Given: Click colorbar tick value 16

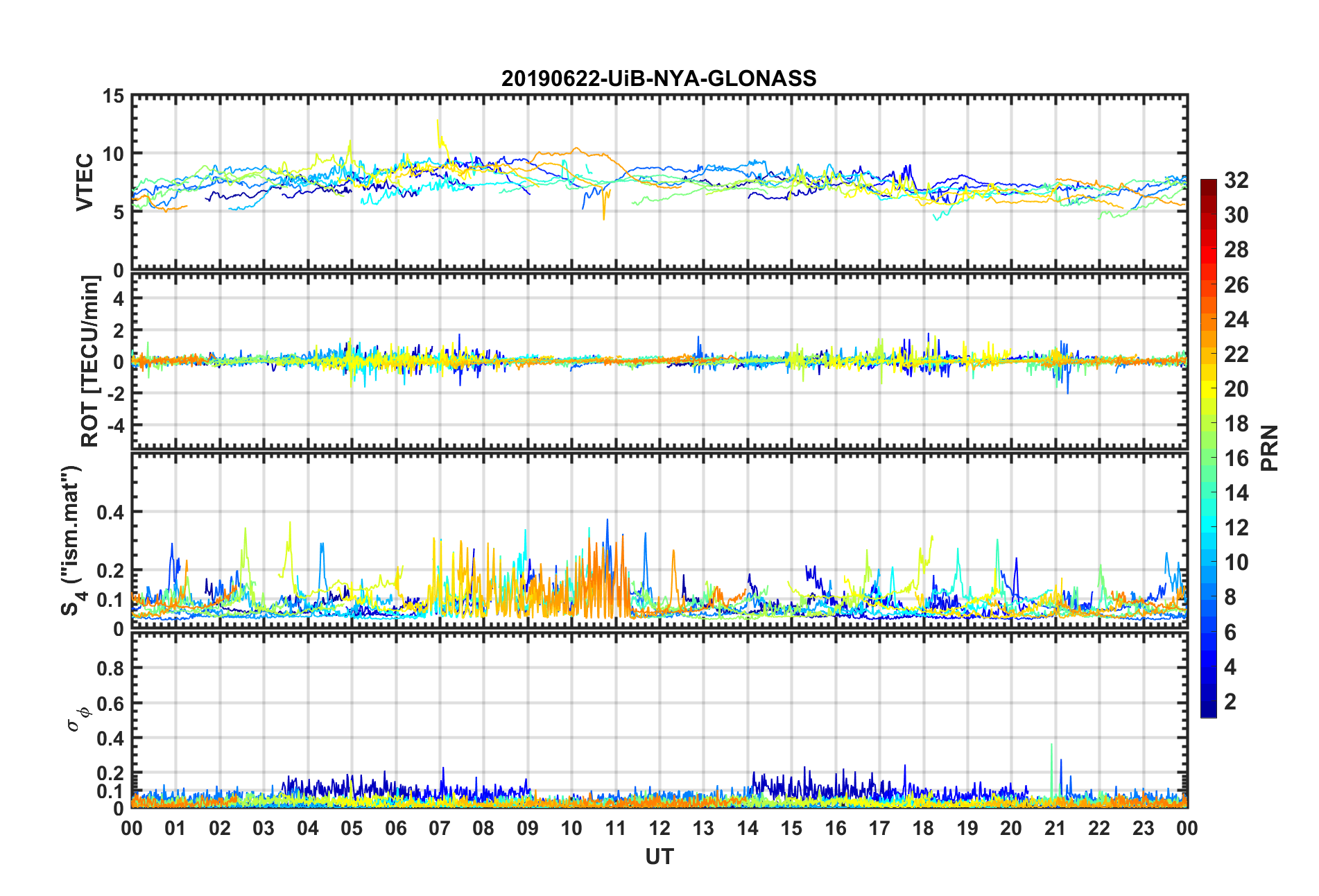Looking at the screenshot, I should pos(1236,458).
